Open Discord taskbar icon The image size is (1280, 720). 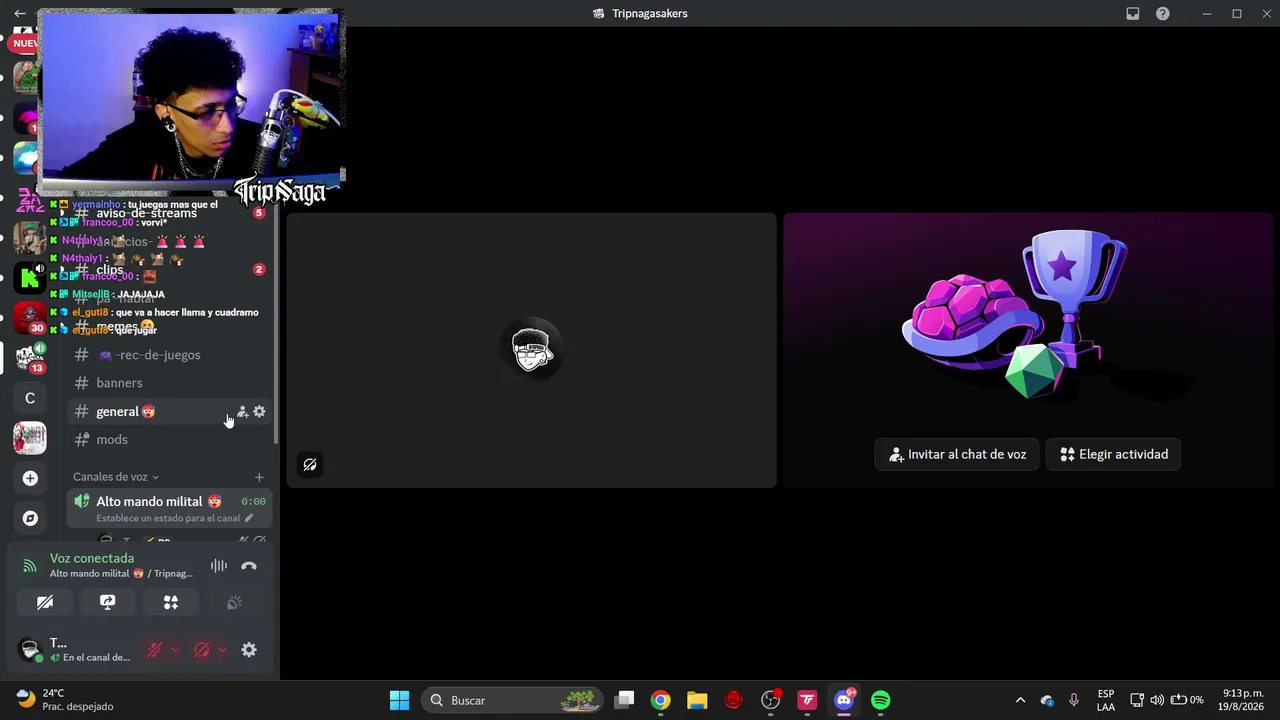click(x=844, y=700)
